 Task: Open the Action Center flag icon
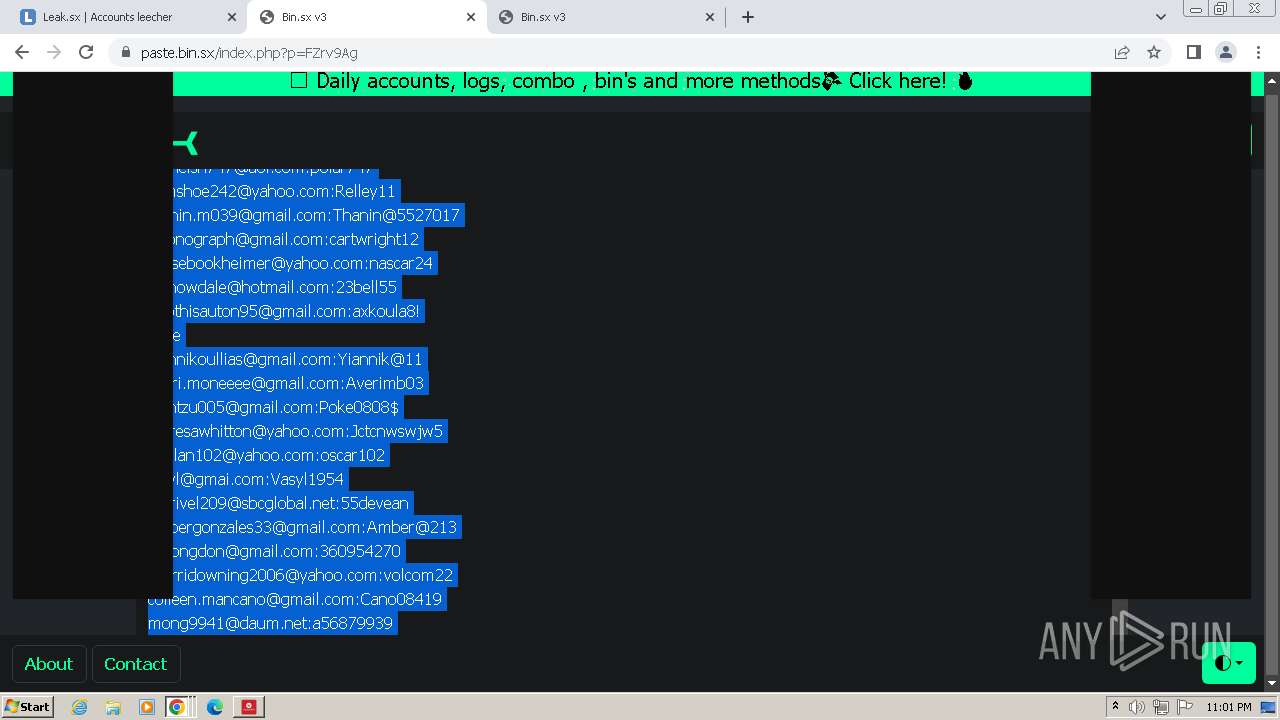click(1185, 707)
